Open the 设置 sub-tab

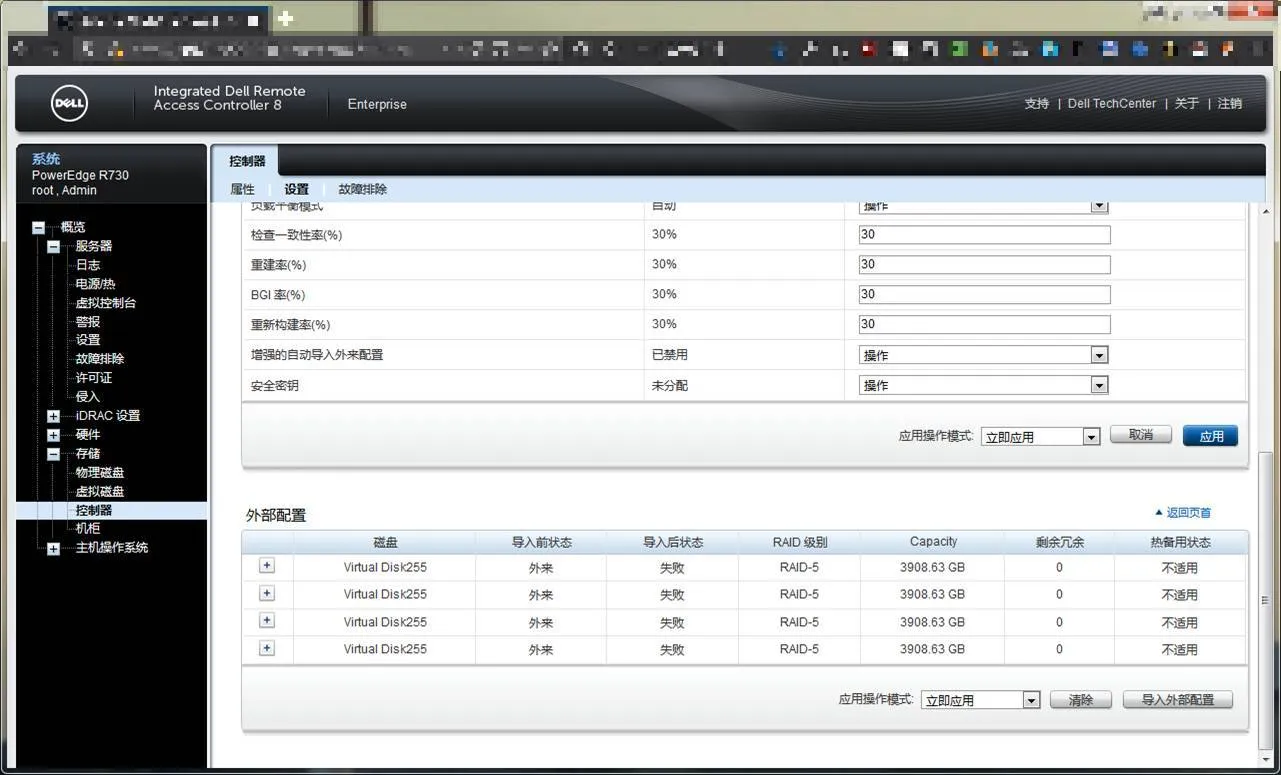point(296,189)
